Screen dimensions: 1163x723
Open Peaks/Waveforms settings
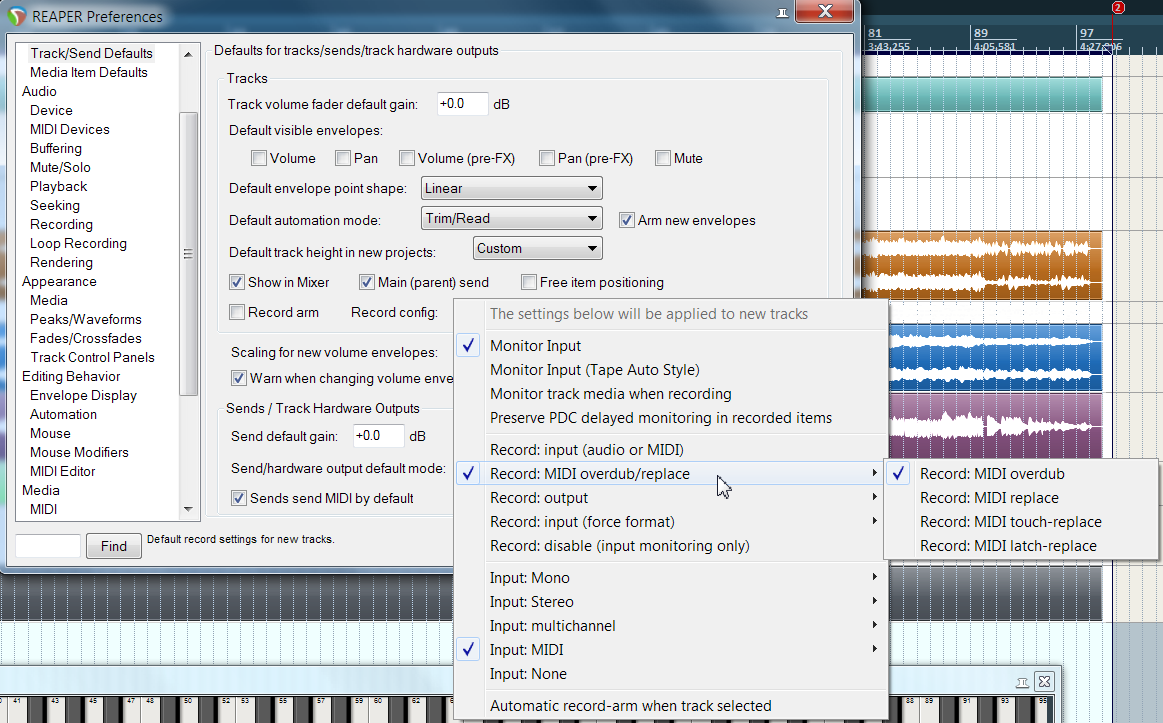pyautogui.click(x=85, y=319)
